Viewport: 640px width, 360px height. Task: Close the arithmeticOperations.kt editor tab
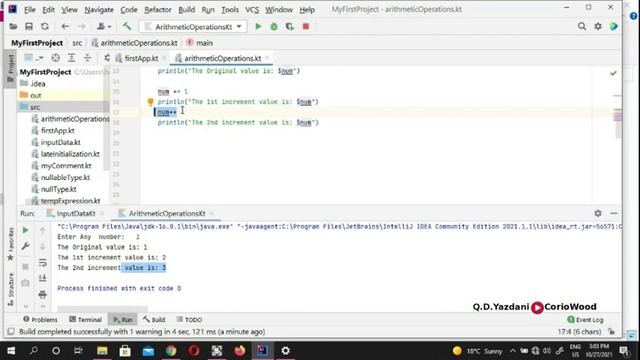coord(267,58)
